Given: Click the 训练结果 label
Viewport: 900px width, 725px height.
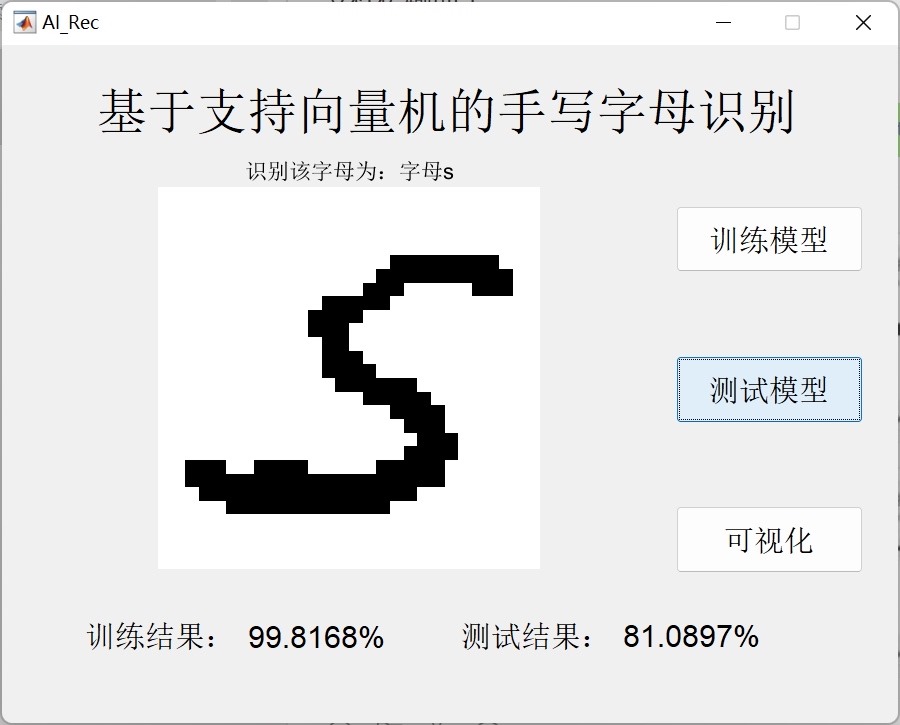Looking at the screenshot, I should pyautogui.click(x=153, y=637).
